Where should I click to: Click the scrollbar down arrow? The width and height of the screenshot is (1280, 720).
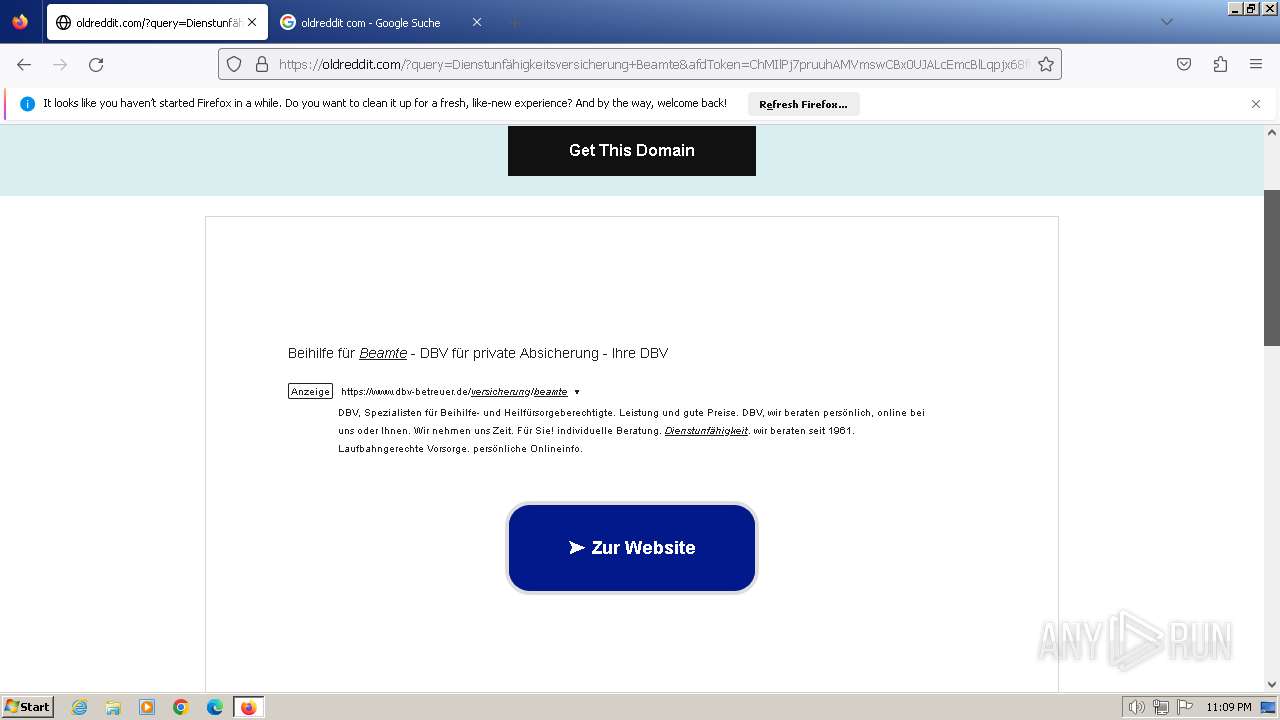pos(1272,684)
